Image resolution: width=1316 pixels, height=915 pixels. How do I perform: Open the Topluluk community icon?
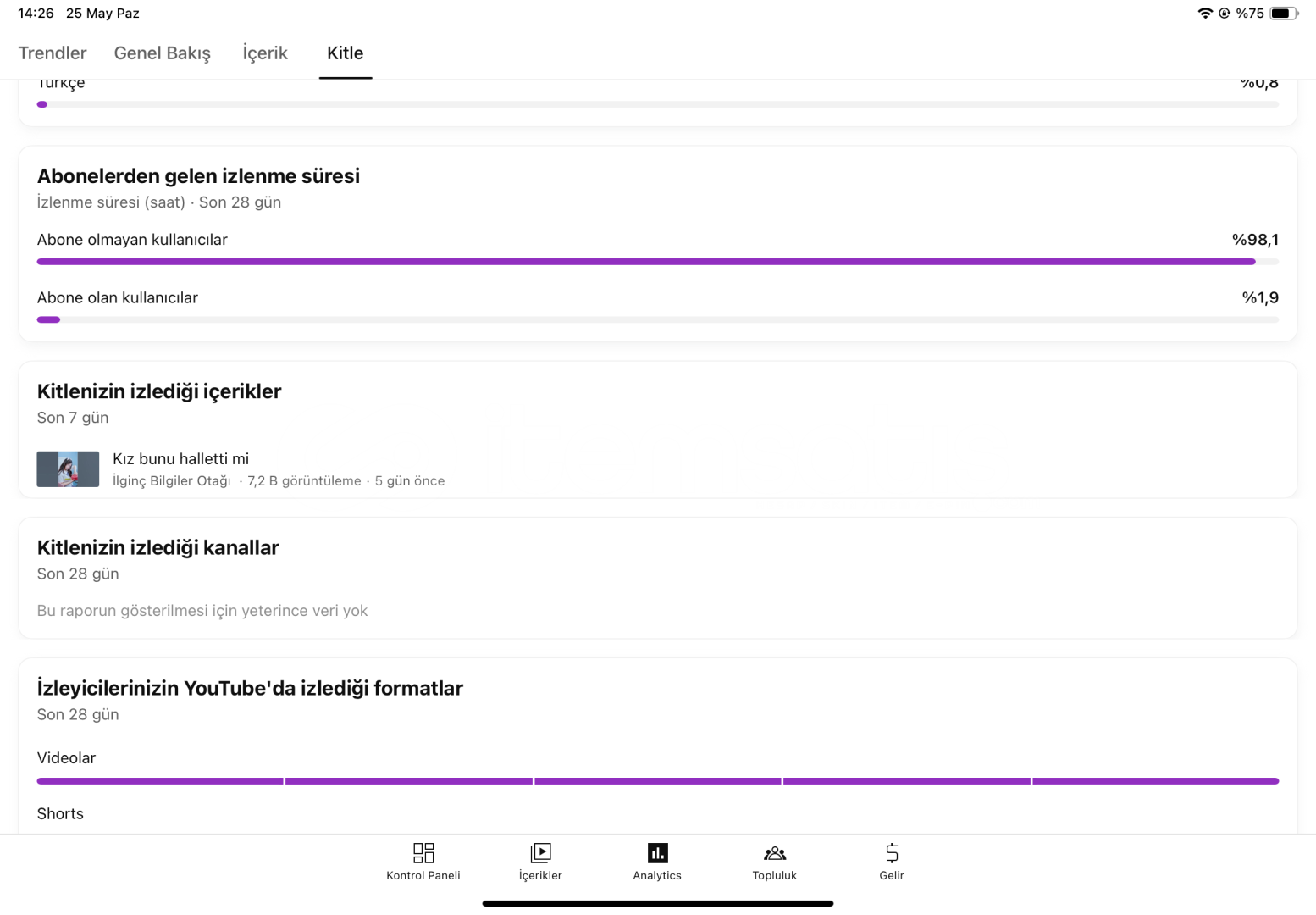775,853
